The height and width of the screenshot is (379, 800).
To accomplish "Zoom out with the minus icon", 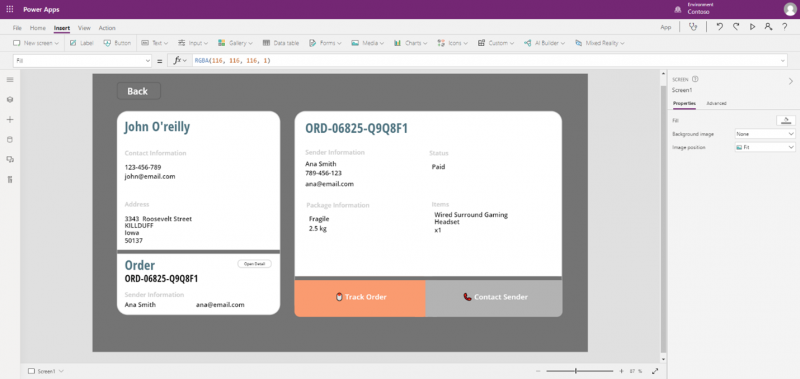I will point(538,371).
